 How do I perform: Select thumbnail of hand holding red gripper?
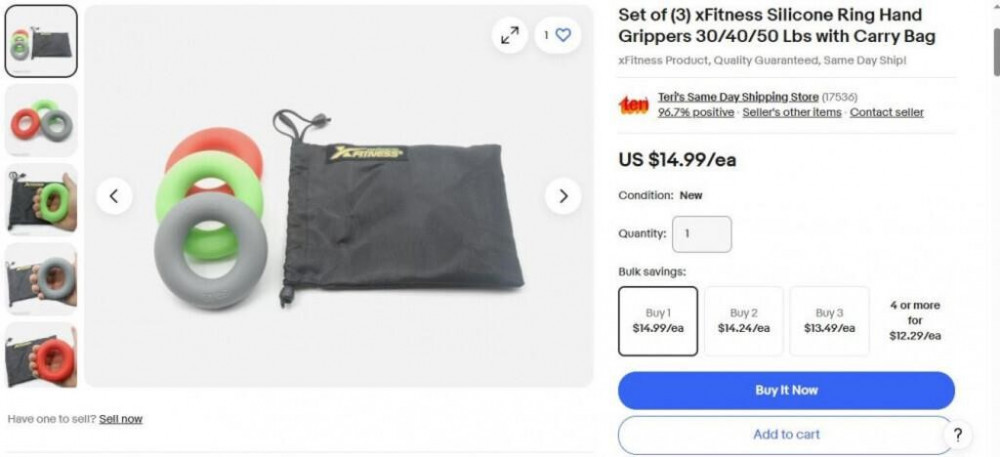tap(41, 355)
